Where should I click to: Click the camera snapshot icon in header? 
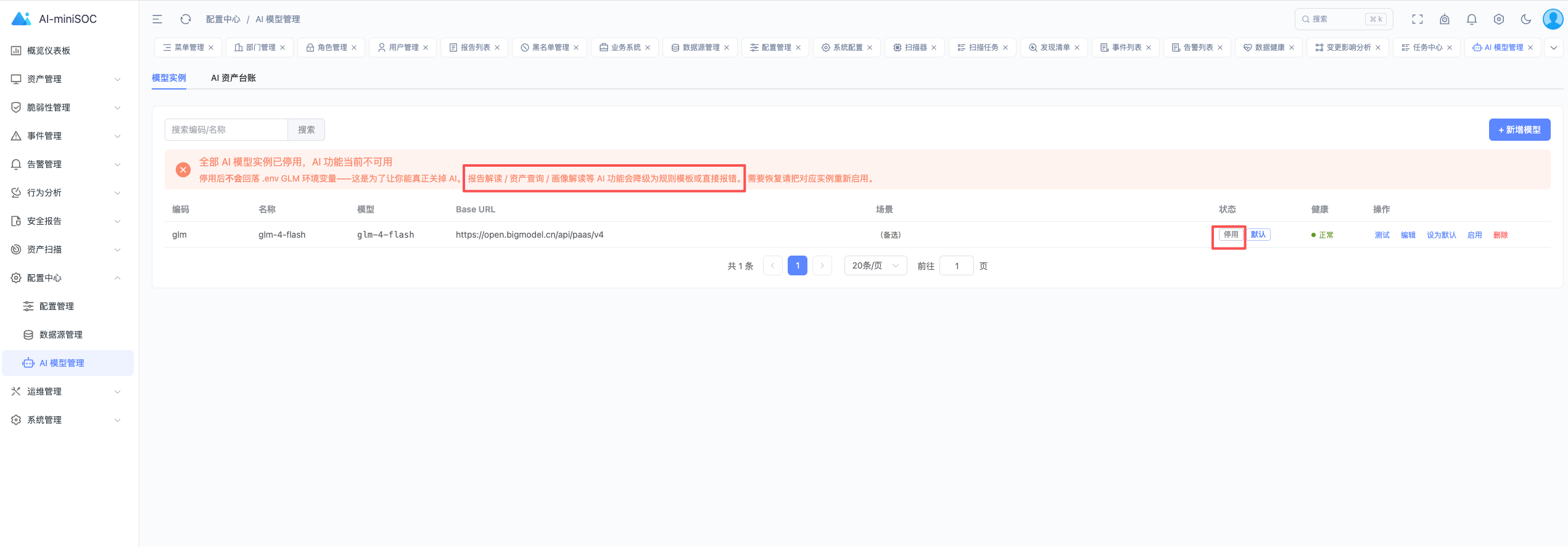click(x=1445, y=19)
